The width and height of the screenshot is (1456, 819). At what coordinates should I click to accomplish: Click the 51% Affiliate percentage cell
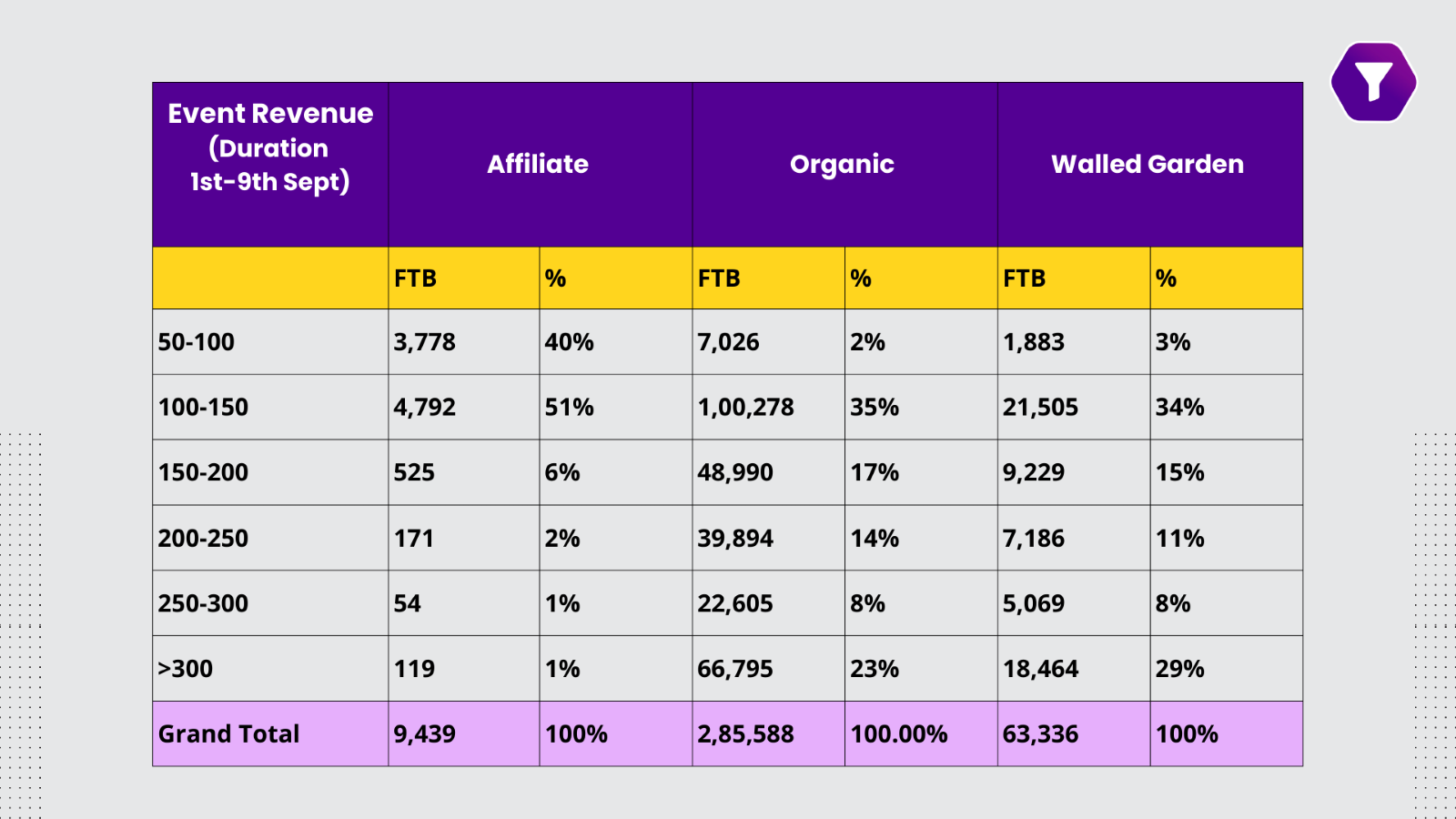(569, 408)
